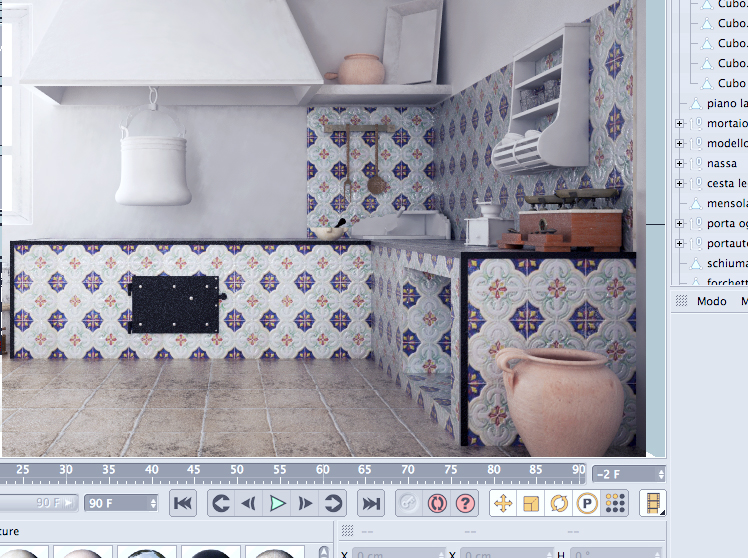748x558 pixels.
Task: Click frame 45 on the timeline ruler
Action: pyautogui.click(x=194, y=469)
